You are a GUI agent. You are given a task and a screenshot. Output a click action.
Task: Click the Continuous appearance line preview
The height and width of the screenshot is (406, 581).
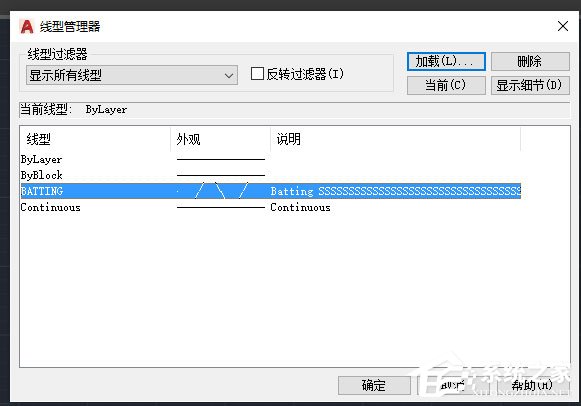pos(221,207)
